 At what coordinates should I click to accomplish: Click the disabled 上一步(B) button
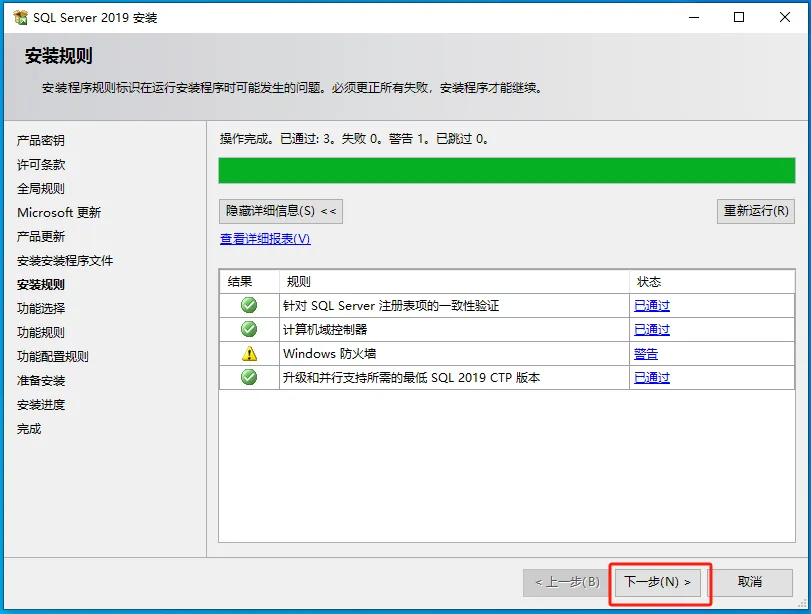pos(567,582)
